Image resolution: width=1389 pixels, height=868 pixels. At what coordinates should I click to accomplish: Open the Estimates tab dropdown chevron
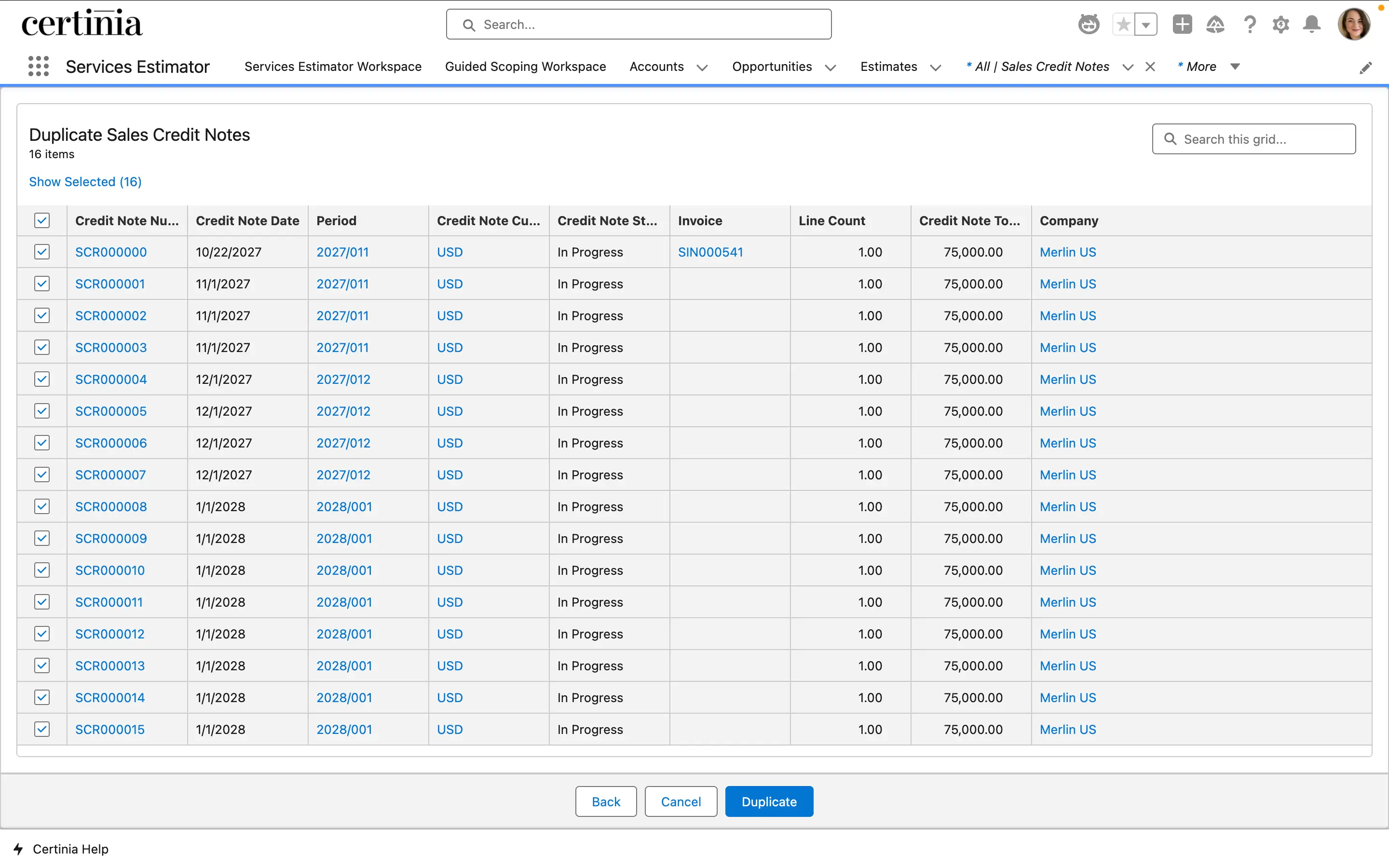pos(936,67)
